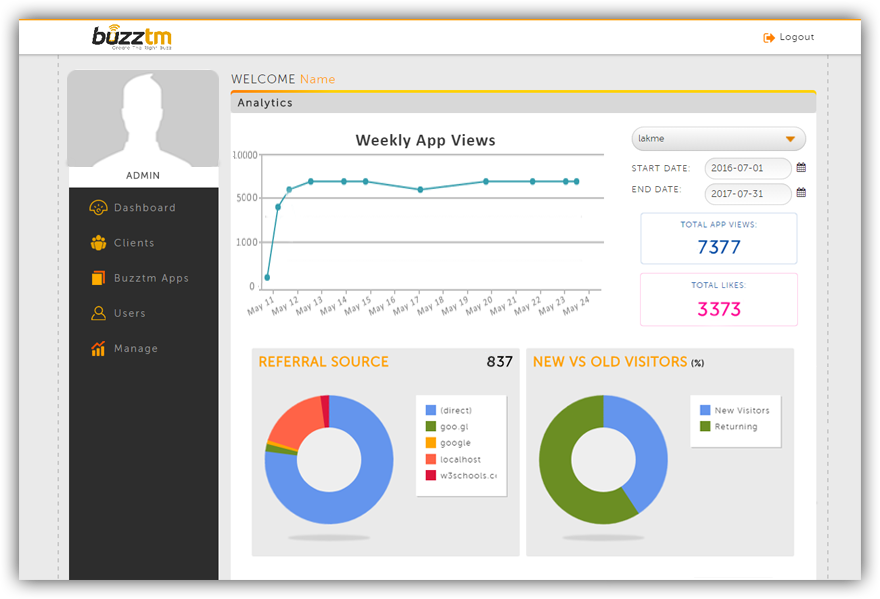880x599 pixels.
Task: Click the referral count 837
Action: pos(499,362)
